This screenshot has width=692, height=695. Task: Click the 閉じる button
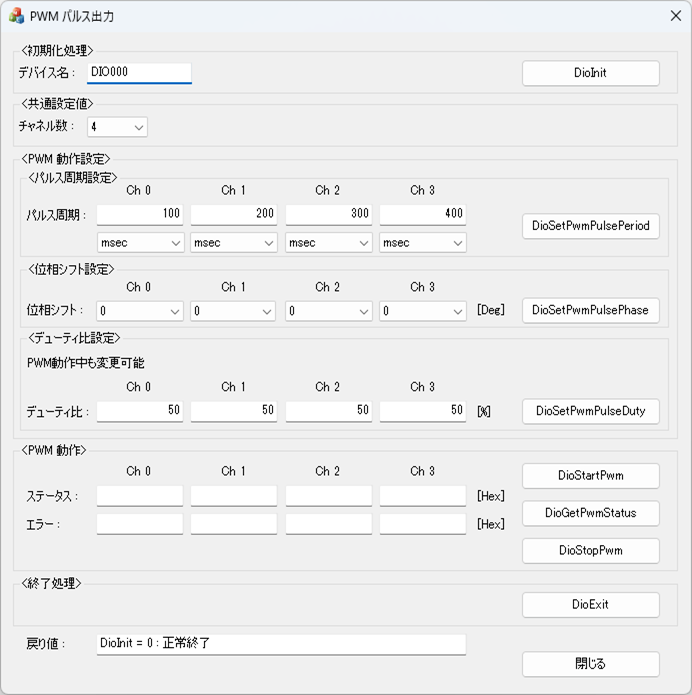tap(590, 664)
